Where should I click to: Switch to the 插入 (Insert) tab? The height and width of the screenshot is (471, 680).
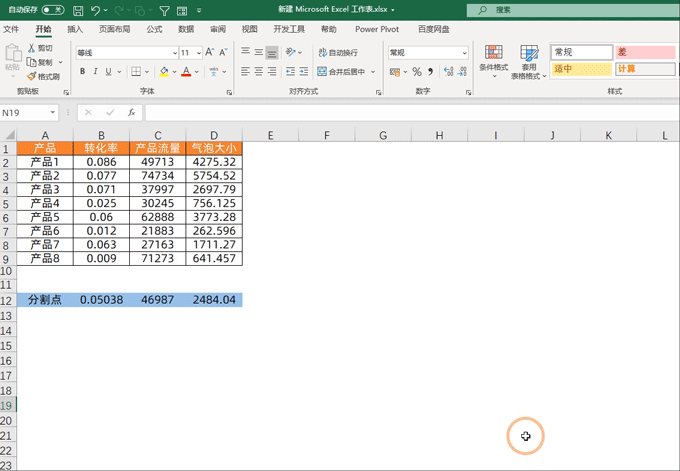click(75, 30)
